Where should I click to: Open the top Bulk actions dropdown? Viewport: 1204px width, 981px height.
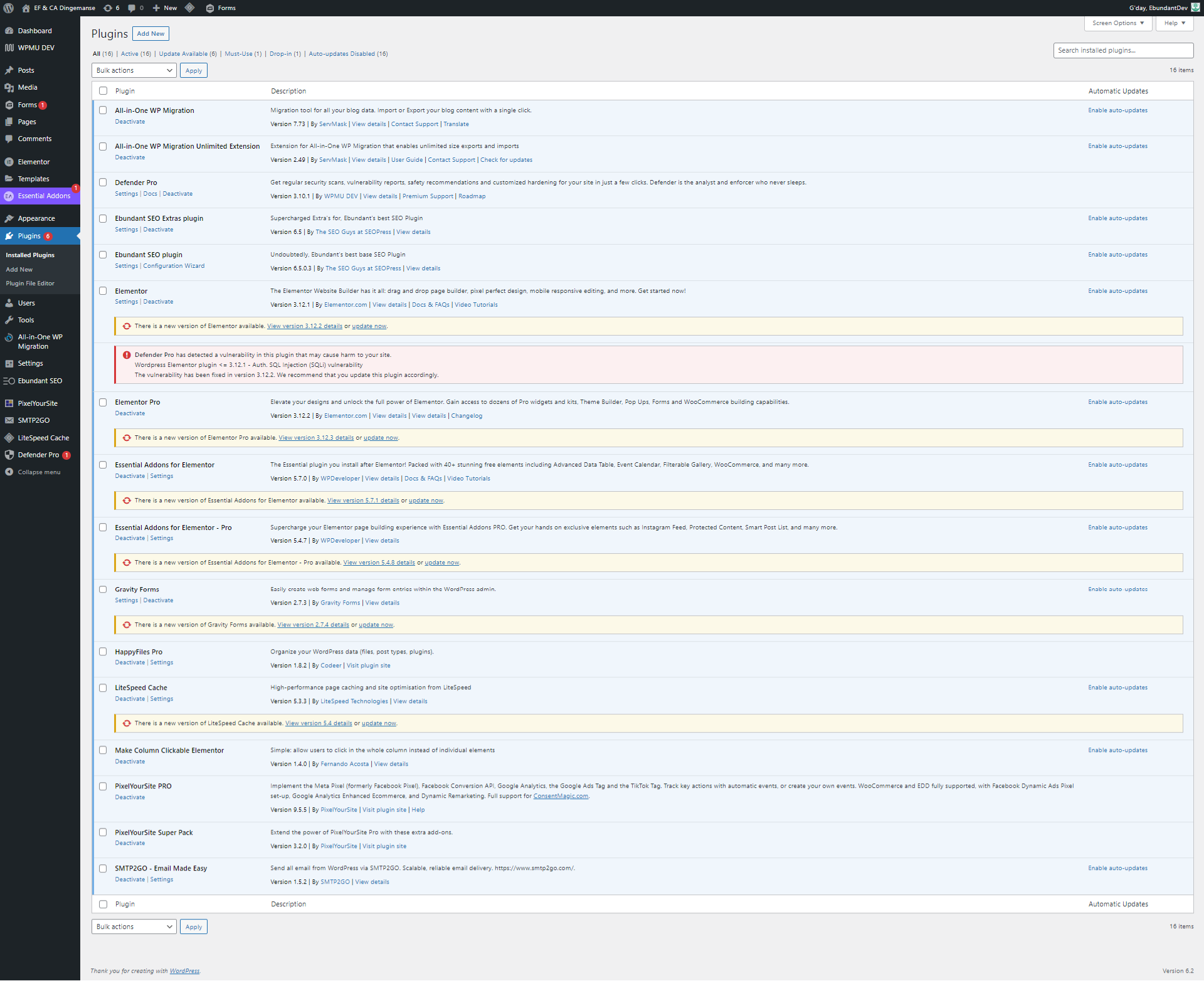(134, 70)
